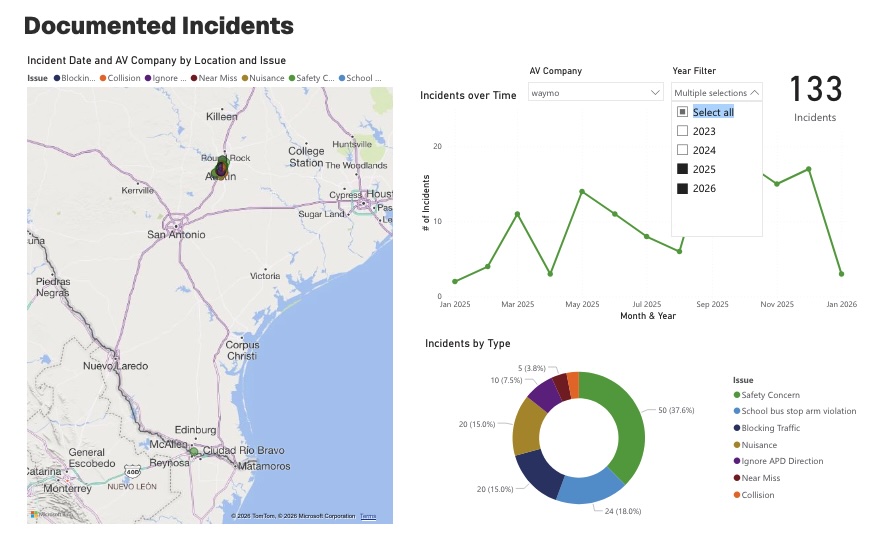Collapse the Year Filter dropdown
The width and height of the screenshot is (882, 554).
[717, 92]
